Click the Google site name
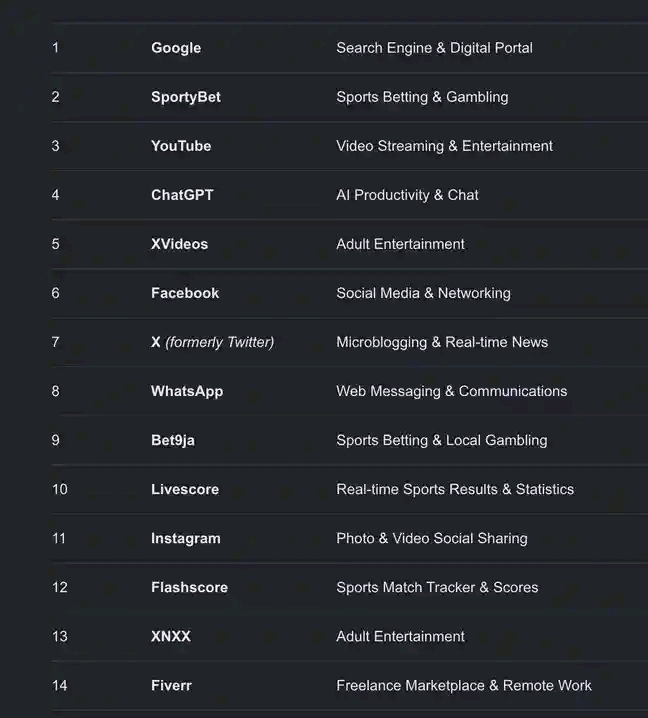Image resolution: width=648 pixels, height=718 pixels. 176,48
